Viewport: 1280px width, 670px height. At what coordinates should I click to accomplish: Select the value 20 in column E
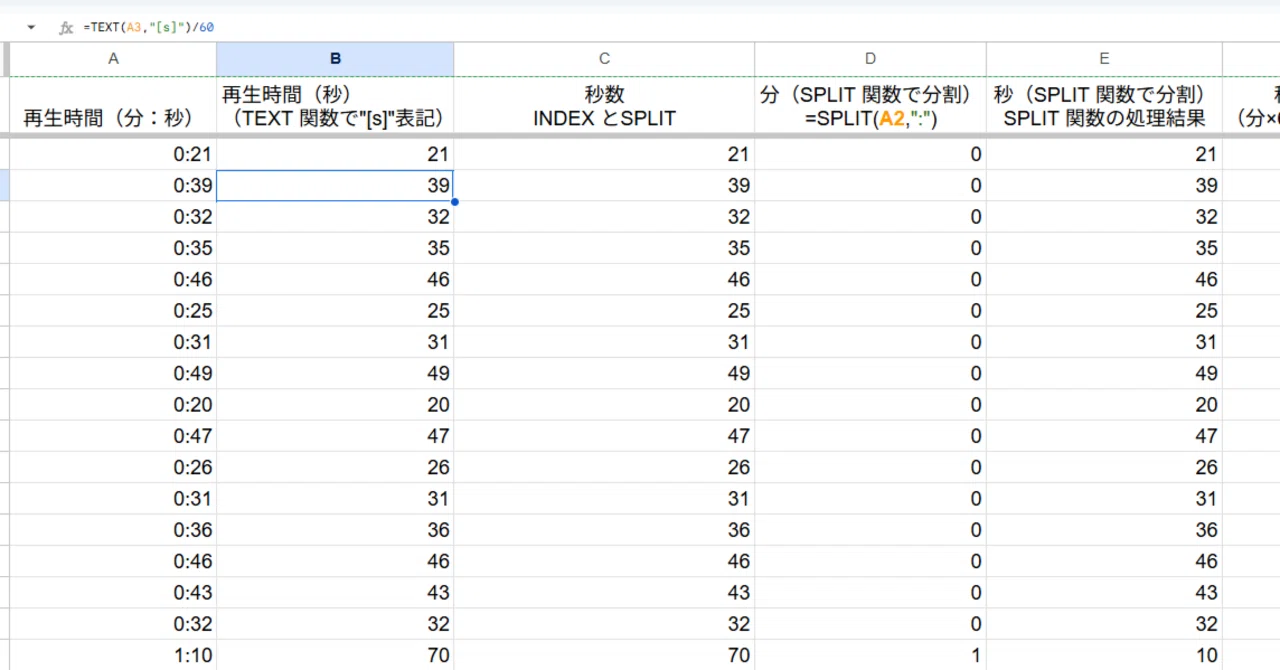point(1104,404)
